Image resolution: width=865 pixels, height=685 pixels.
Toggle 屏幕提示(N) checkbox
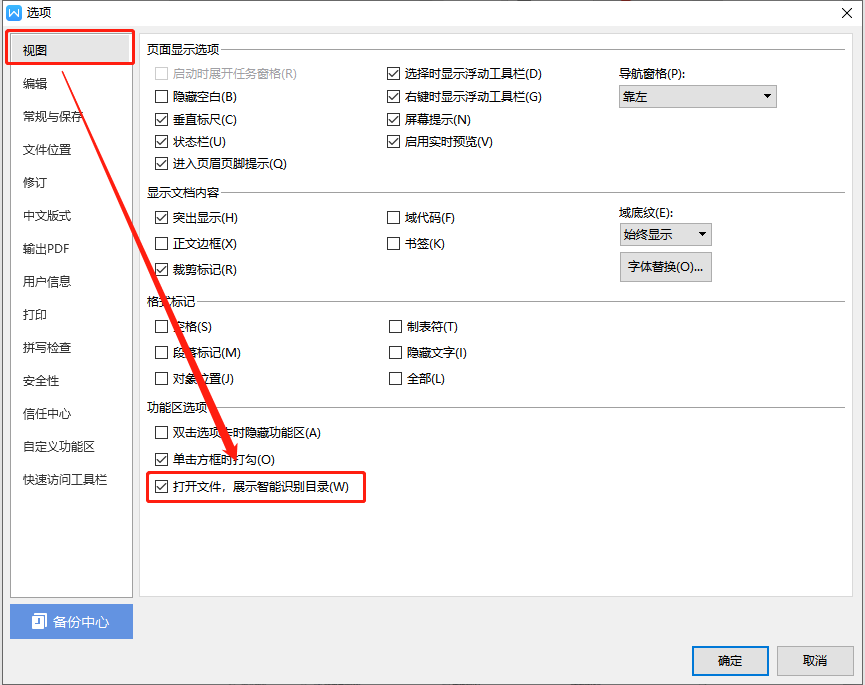pyautogui.click(x=393, y=120)
